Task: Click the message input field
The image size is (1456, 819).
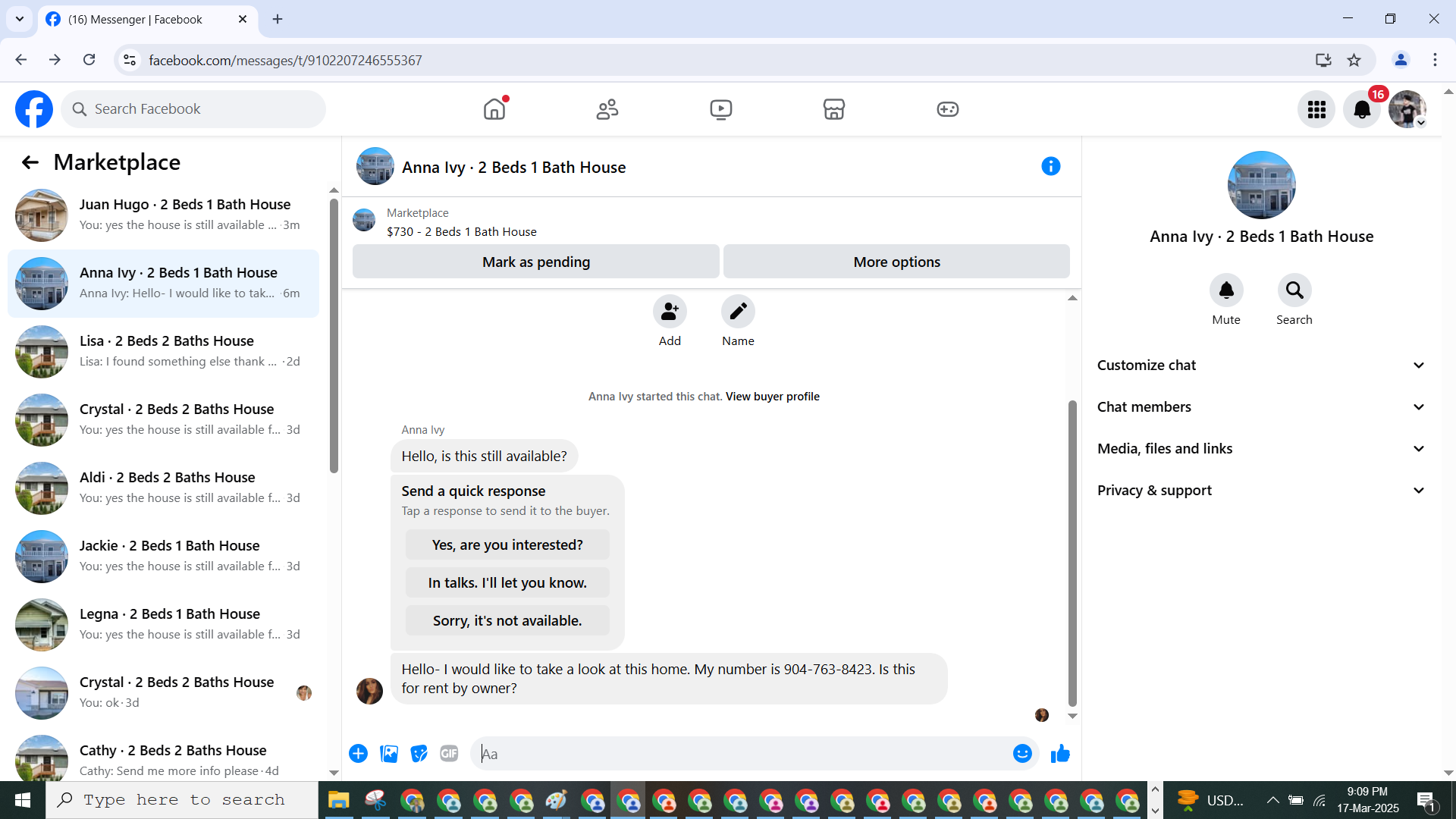Action: pos(743,754)
